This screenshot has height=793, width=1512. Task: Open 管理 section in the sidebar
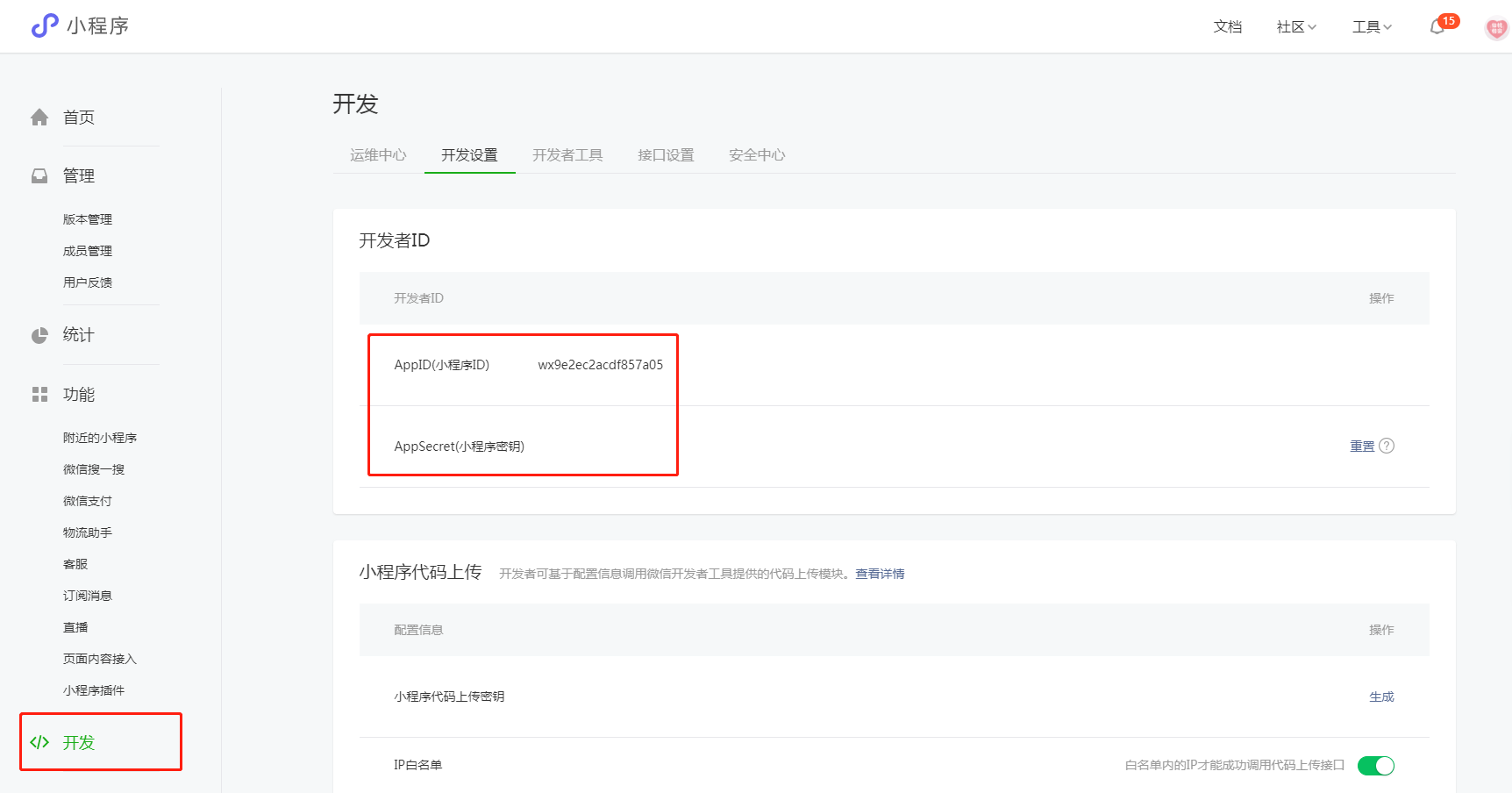pyautogui.click(x=79, y=176)
